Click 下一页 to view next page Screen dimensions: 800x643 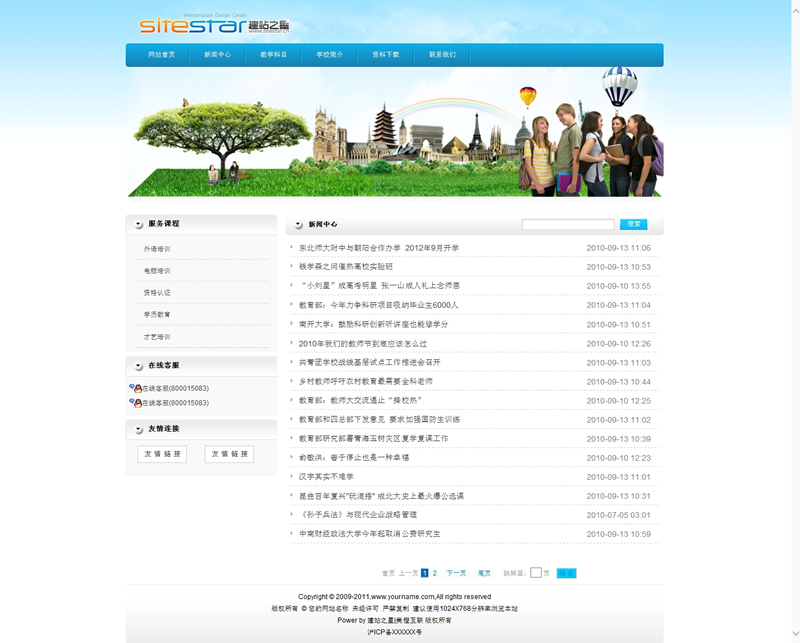point(456,573)
